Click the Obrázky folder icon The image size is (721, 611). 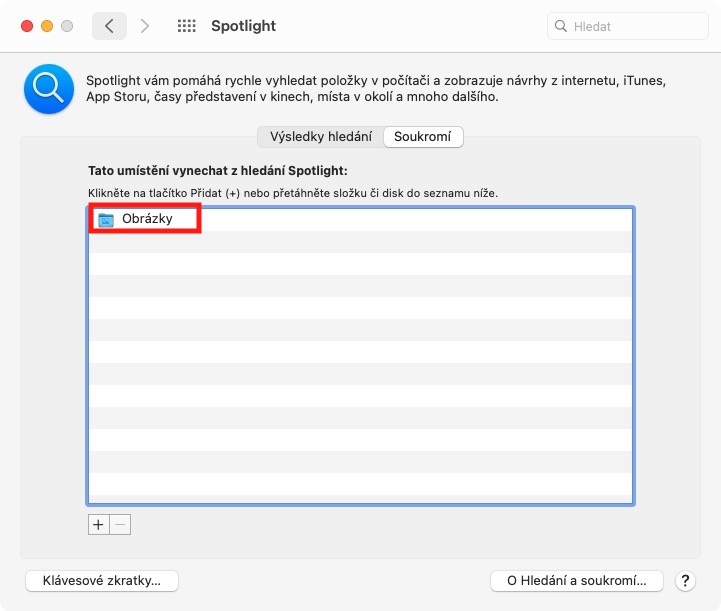106,220
